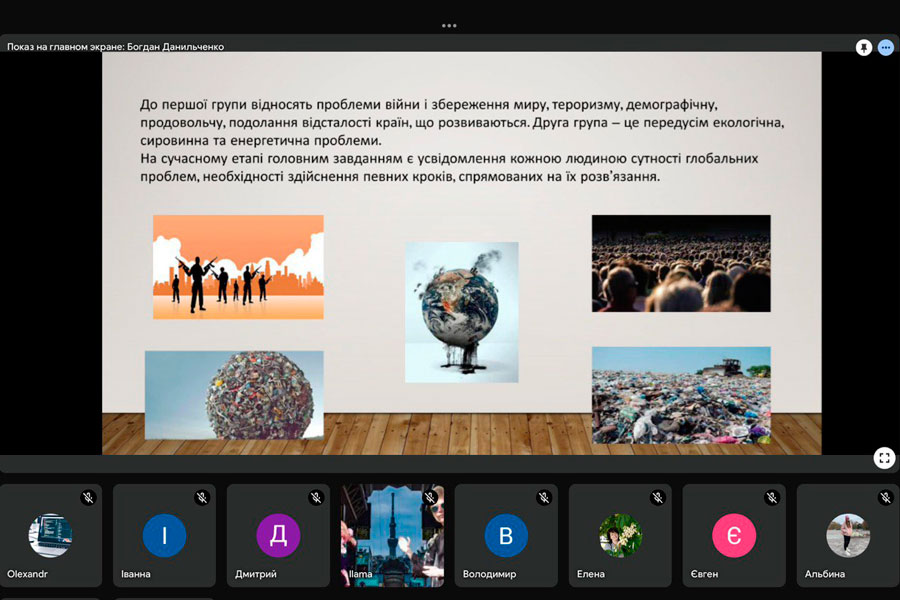Image resolution: width=900 pixels, height=600 pixels.
Task: Click the garbage ball image
Action: pos(234,395)
